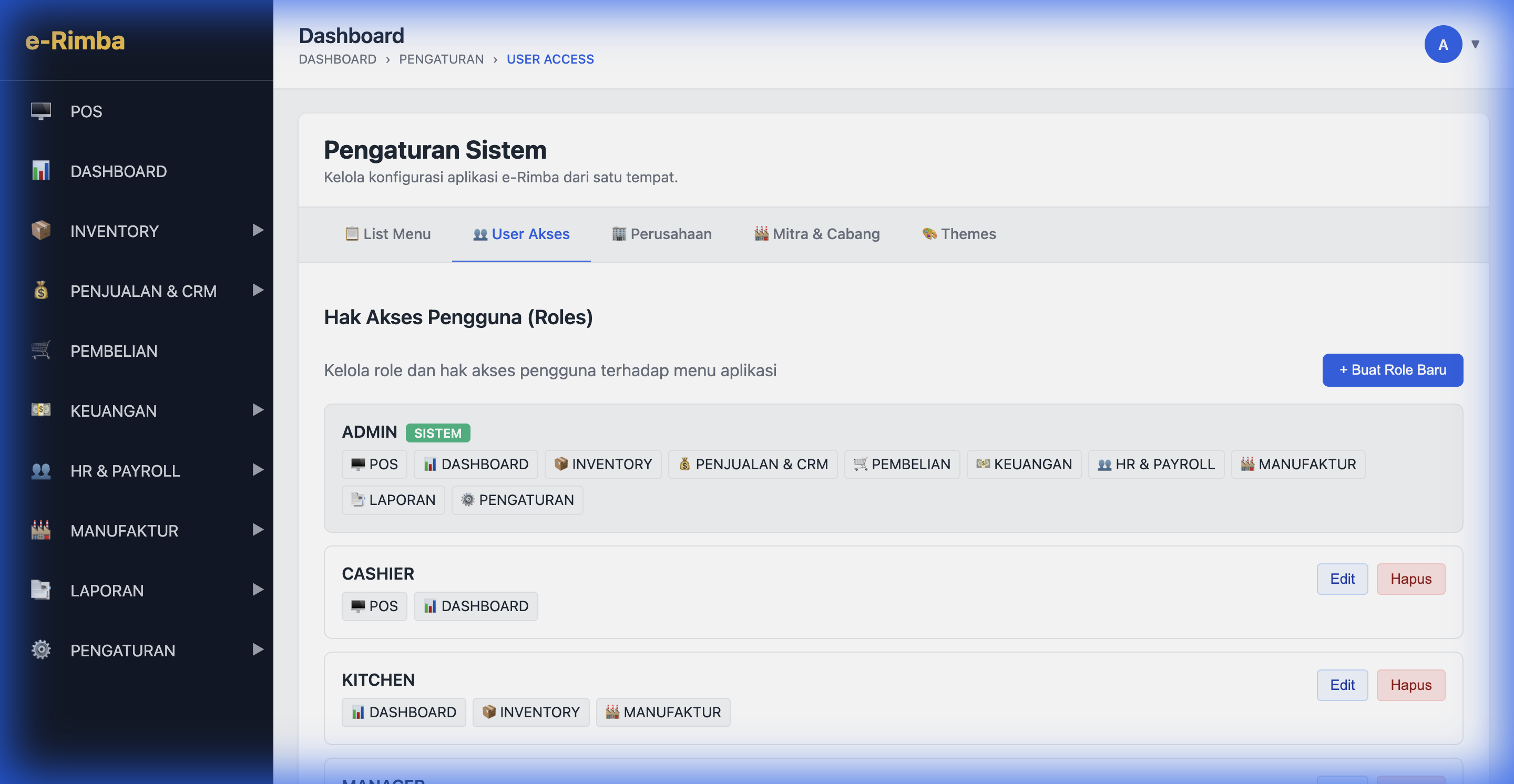Select the Pengaturan gear icon
The image size is (1514, 784).
pyautogui.click(x=40, y=649)
